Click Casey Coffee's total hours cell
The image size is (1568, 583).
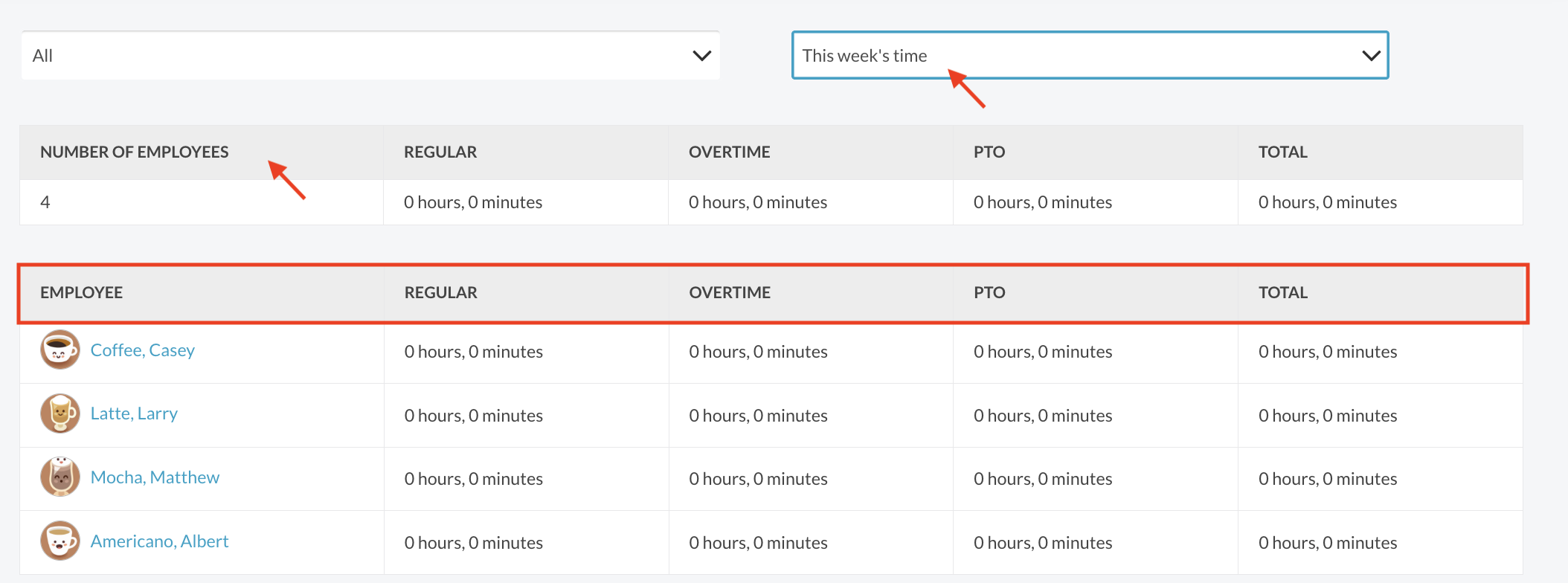(1328, 352)
